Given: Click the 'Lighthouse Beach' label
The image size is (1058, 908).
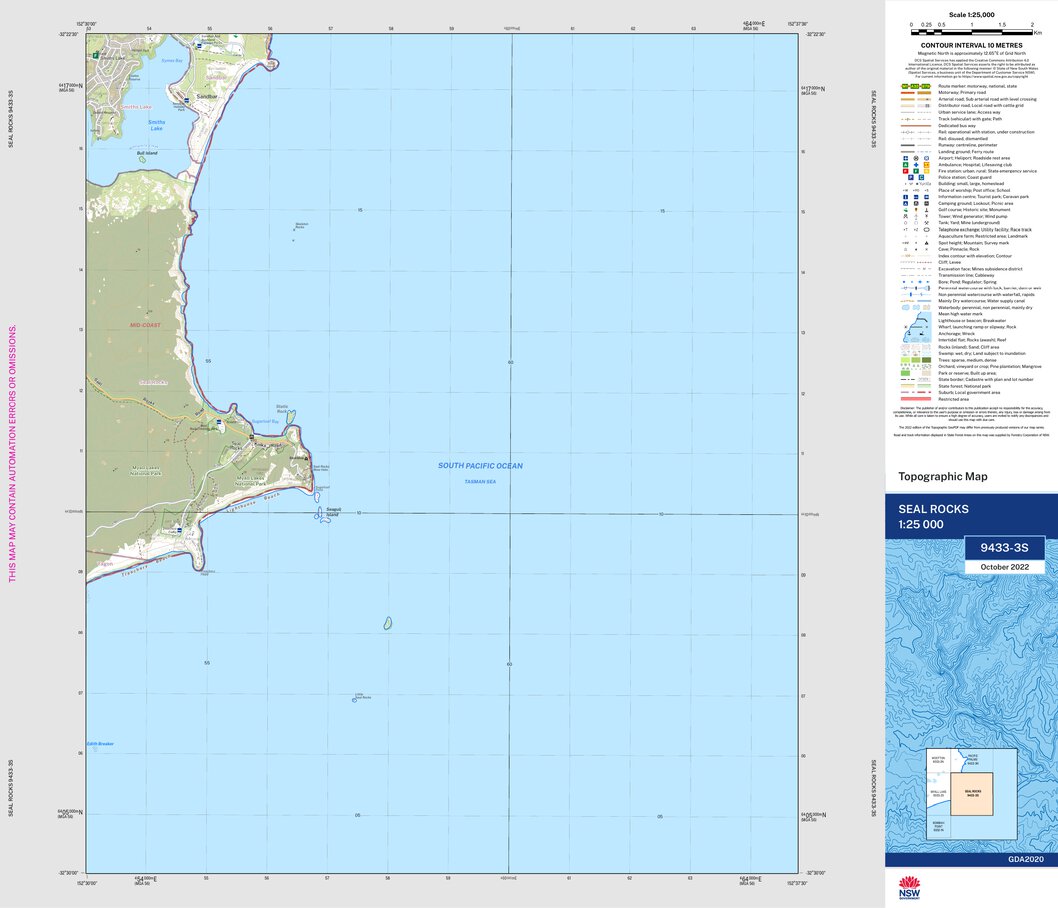Looking at the screenshot, I should coord(252,503).
